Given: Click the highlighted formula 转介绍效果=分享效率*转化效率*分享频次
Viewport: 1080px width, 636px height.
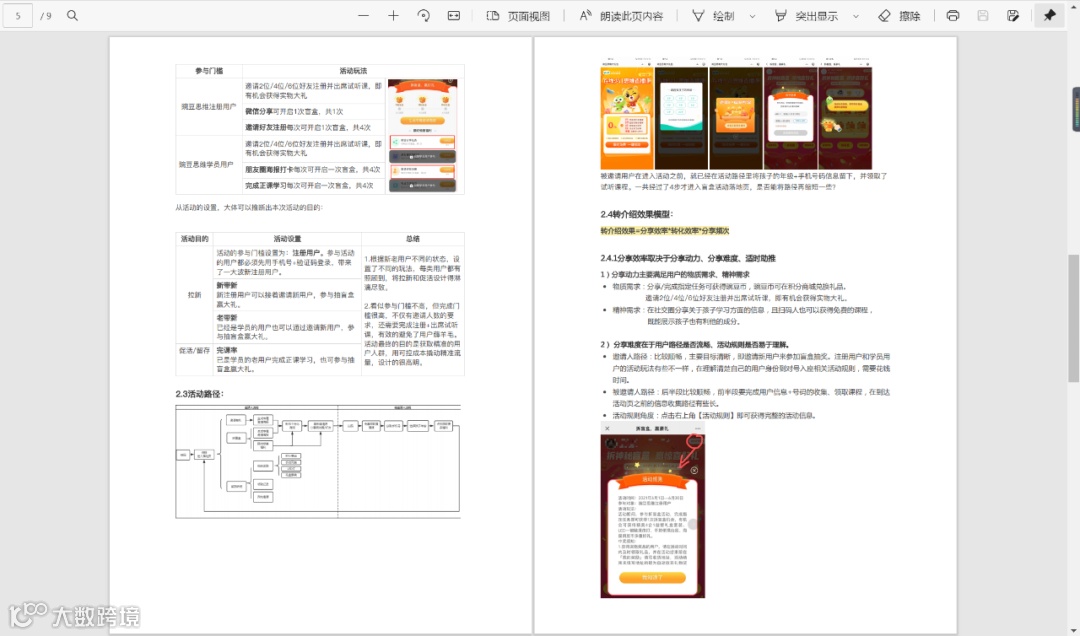Looking at the screenshot, I should coord(665,231).
